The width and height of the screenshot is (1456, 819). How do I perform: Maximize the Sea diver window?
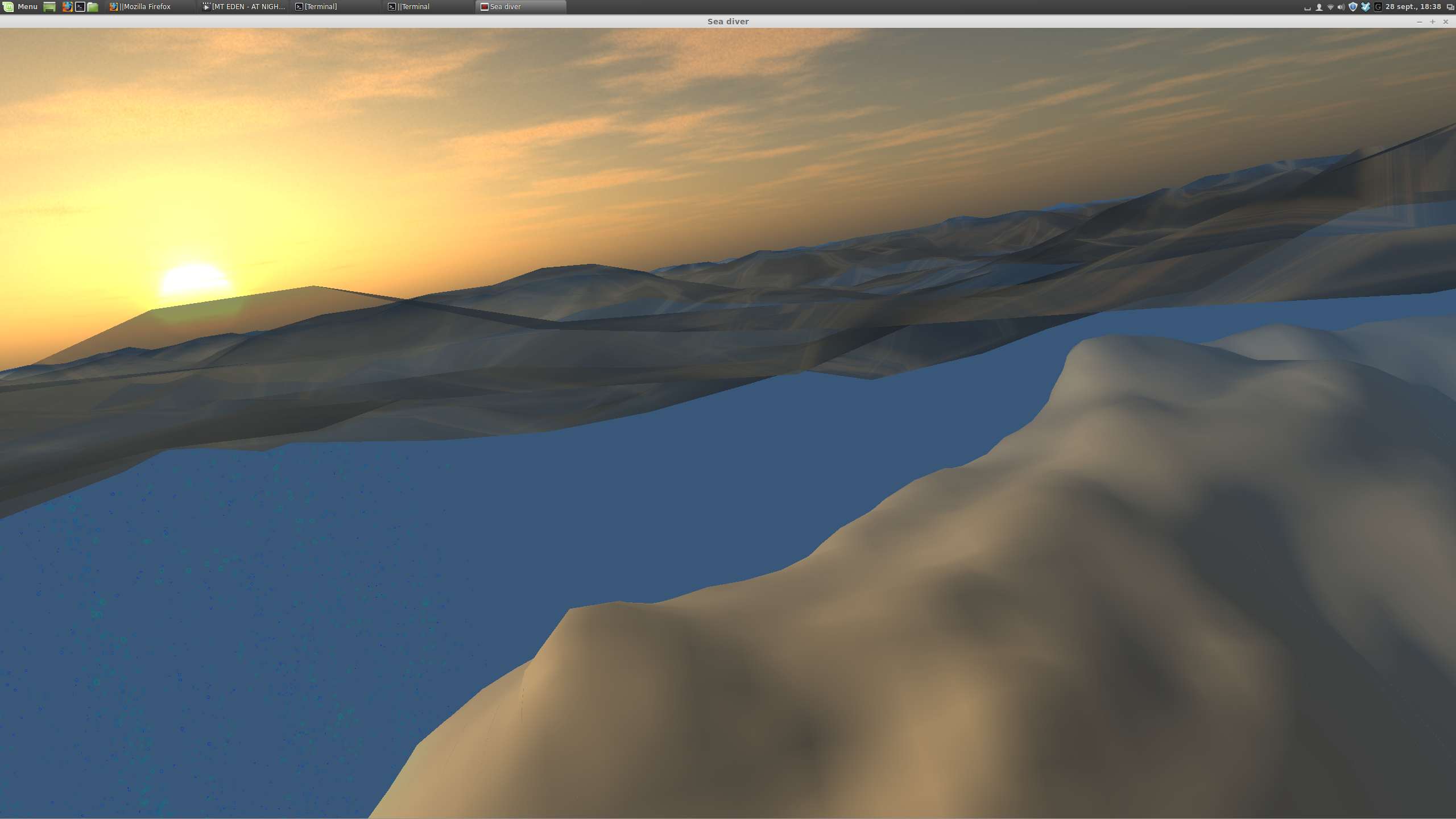tap(1433, 22)
